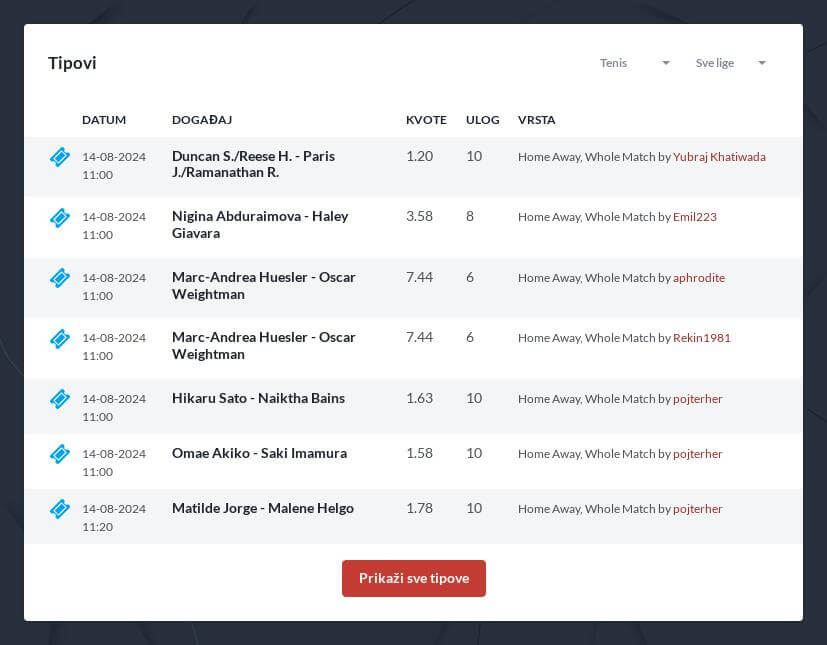Viewport: 827px width, 645px height.
Task: Open Rekin1981 profile link
Action: (x=701, y=338)
